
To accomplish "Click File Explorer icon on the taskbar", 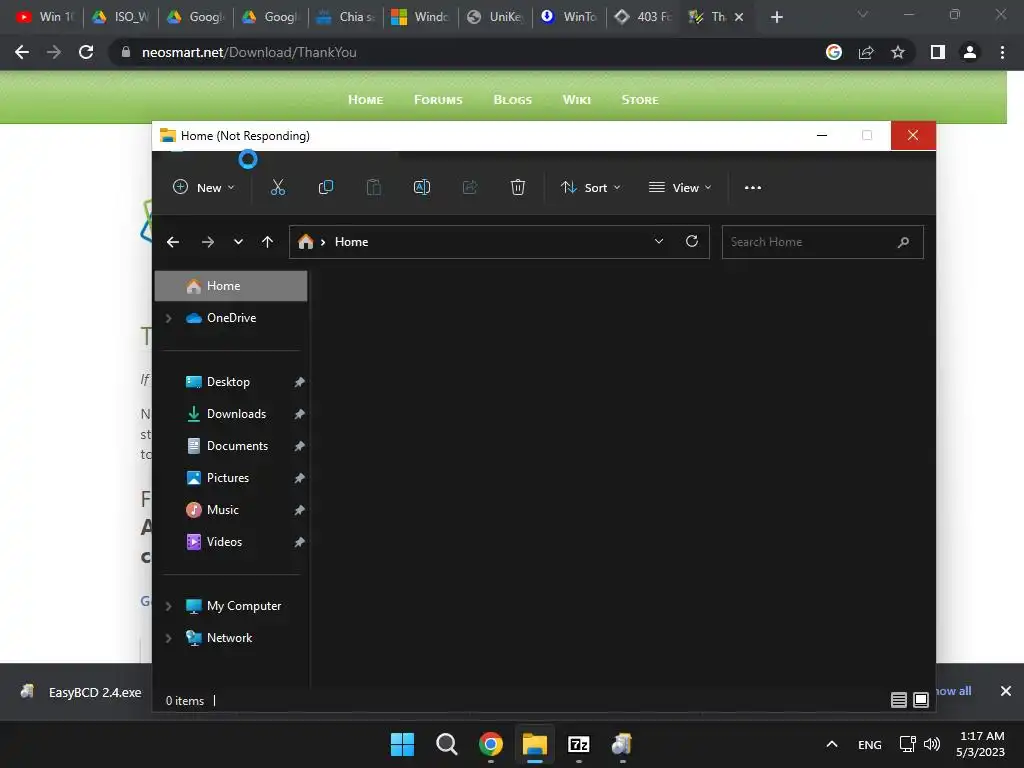I will 534,744.
